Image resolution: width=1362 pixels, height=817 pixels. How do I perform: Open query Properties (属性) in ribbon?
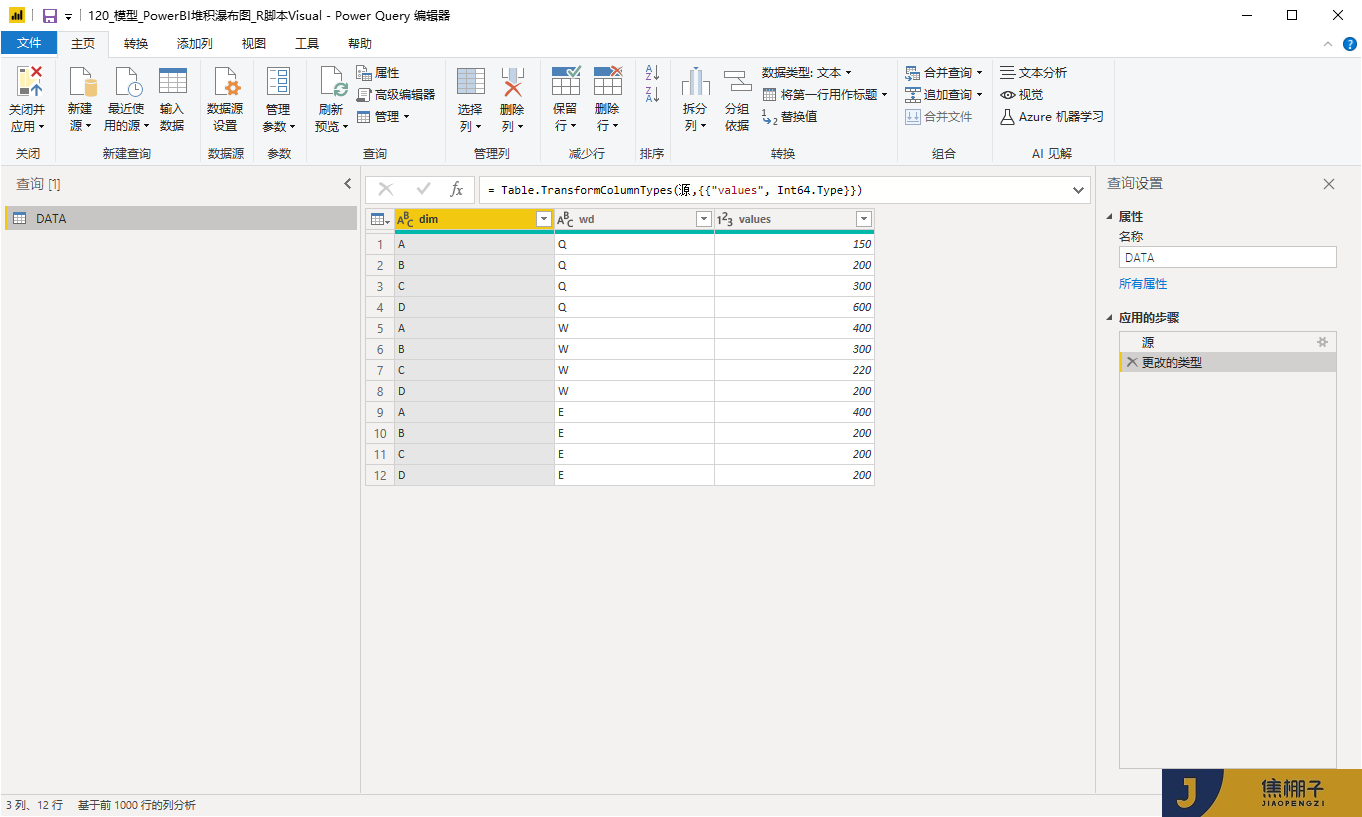(x=378, y=73)
